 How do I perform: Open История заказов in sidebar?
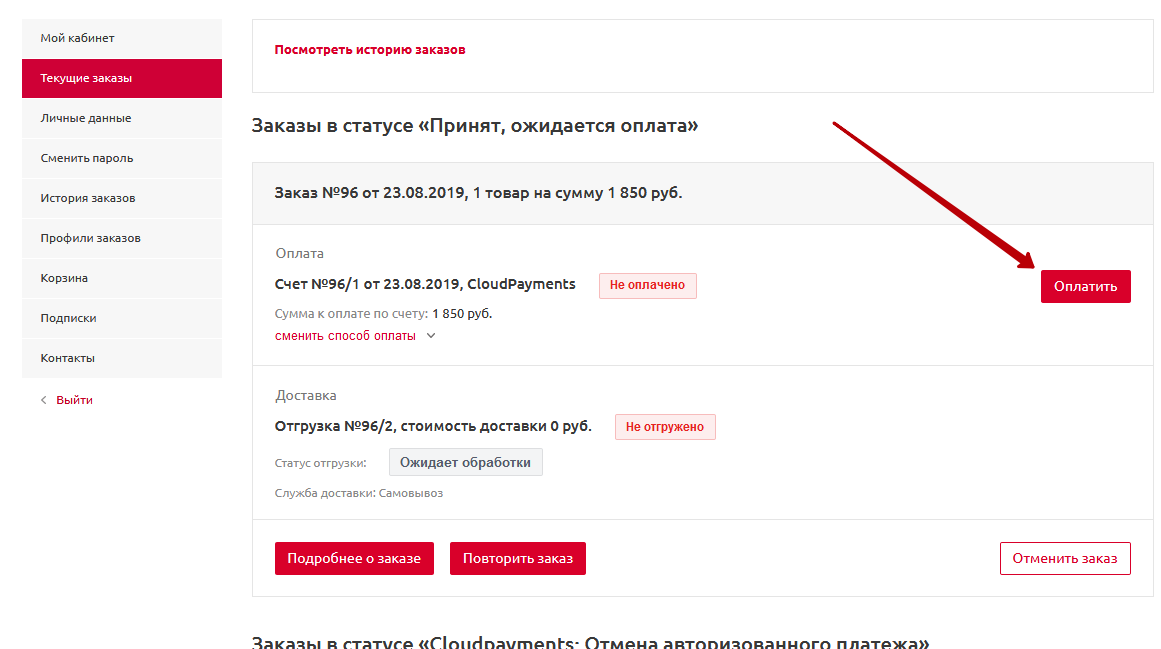(x=121, y=198)
